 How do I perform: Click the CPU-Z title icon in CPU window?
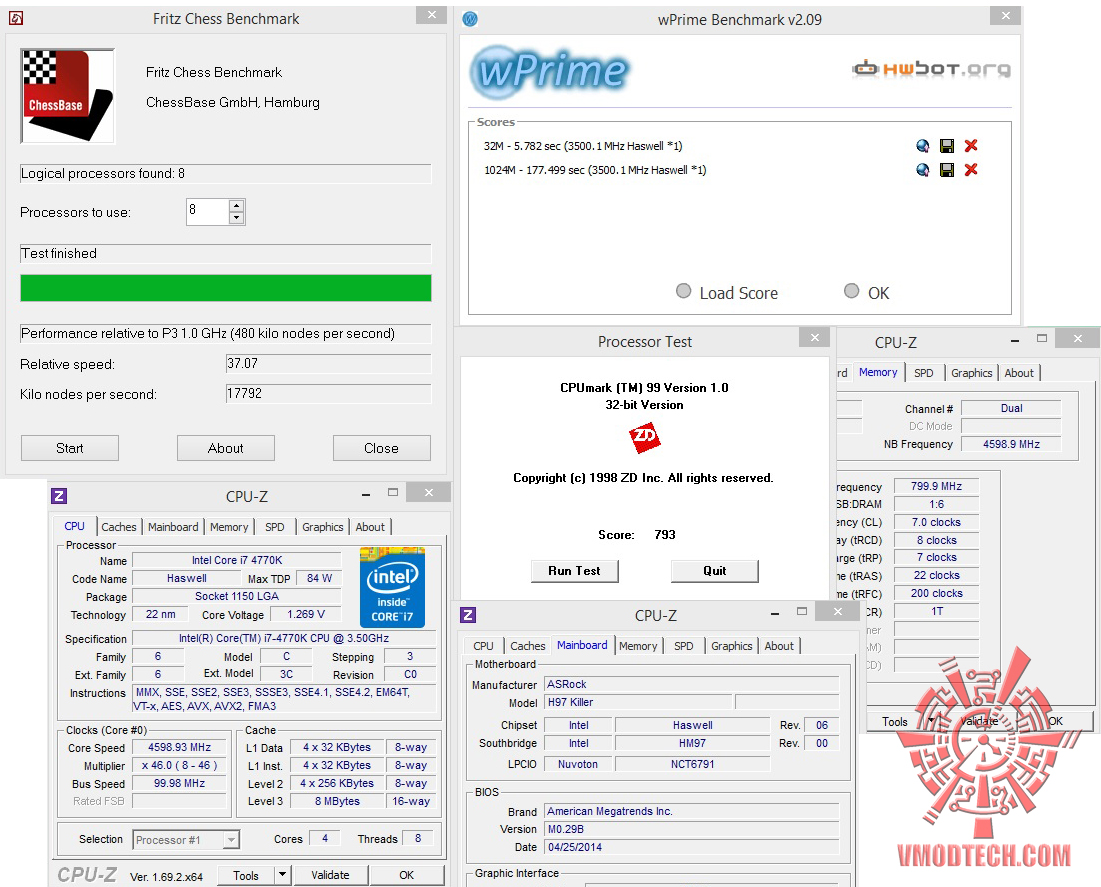59,496
